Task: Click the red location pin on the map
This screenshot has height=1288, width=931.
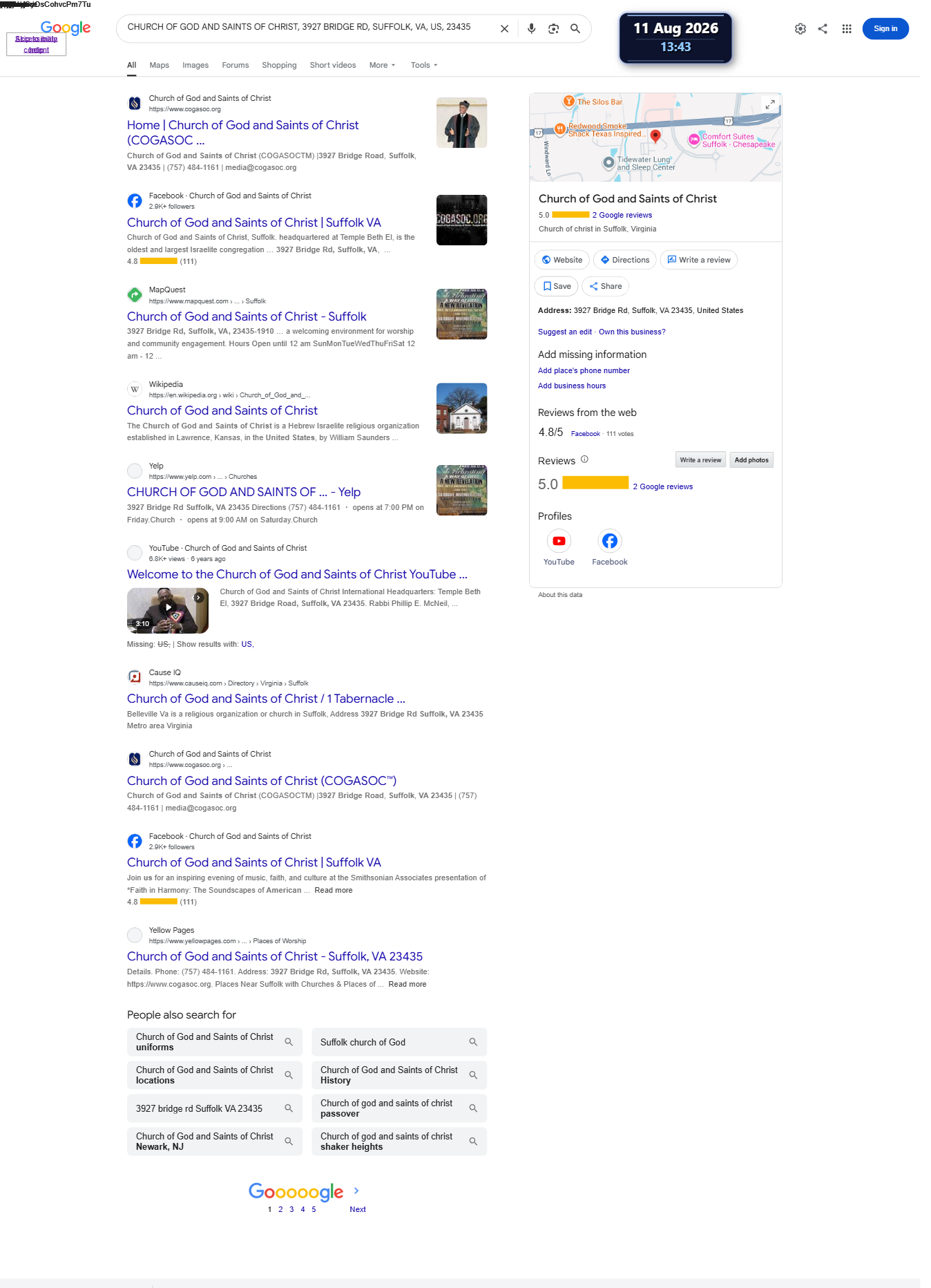Action: pos(655,136)
